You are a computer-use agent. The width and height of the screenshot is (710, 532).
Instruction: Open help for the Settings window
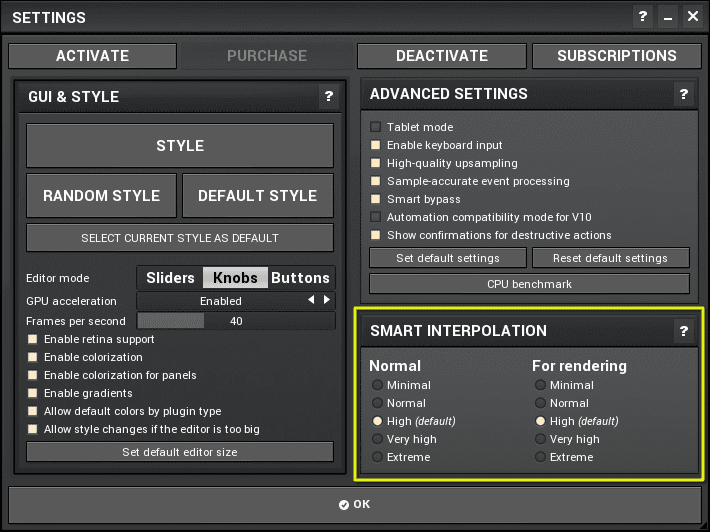click(x=643, y=17)
